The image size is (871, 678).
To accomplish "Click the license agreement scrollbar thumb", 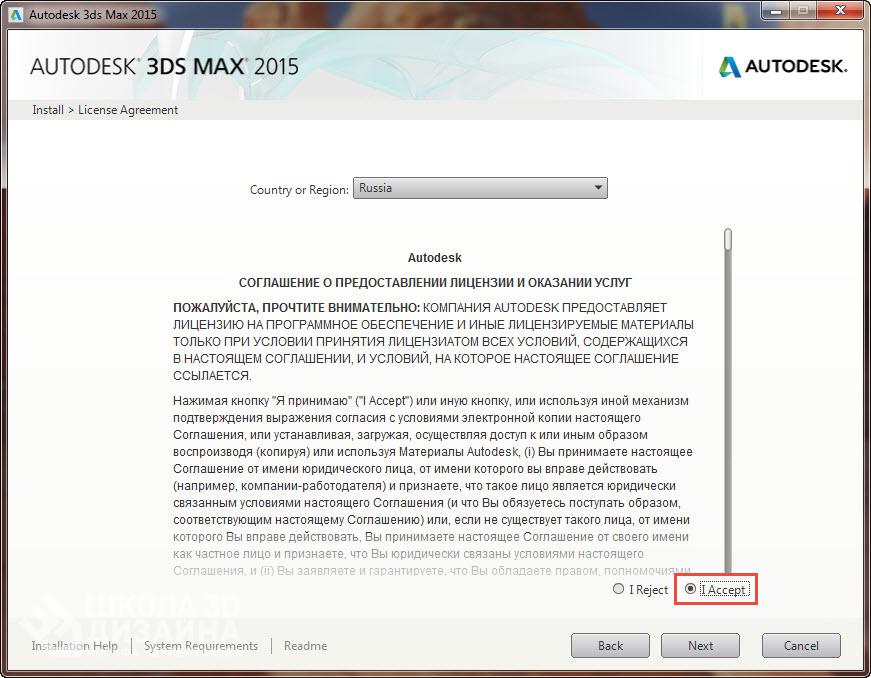I will [x=728, y=239].
